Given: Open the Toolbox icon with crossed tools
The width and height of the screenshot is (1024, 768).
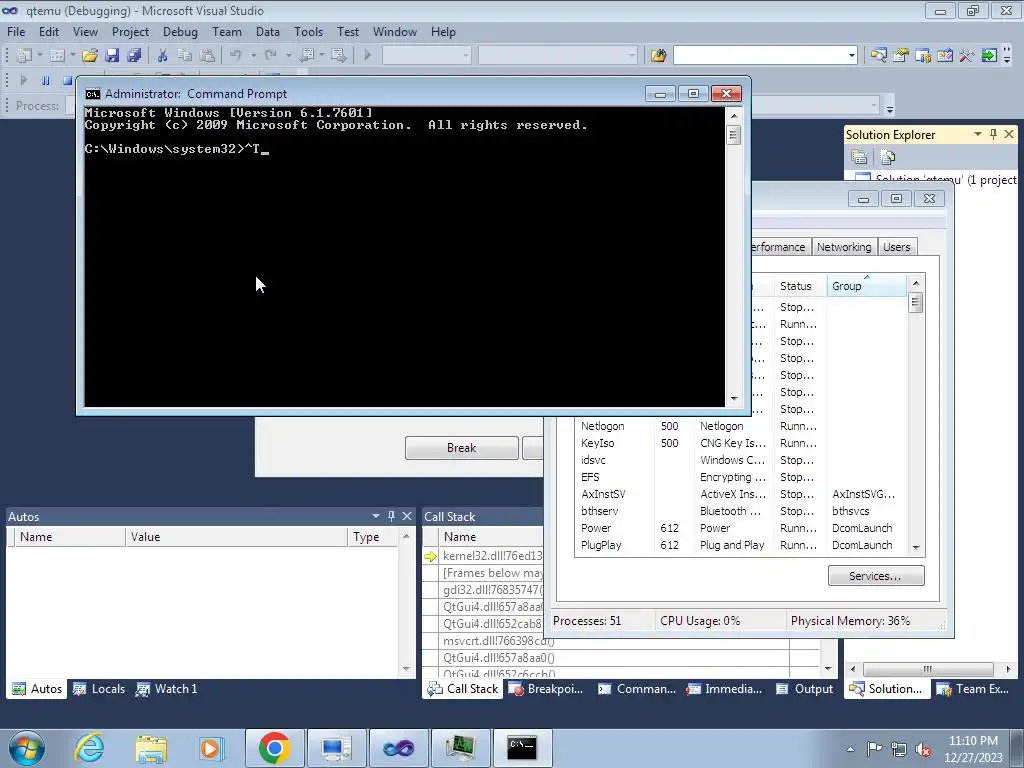Looking at the screenshot, I should point(967,56).
